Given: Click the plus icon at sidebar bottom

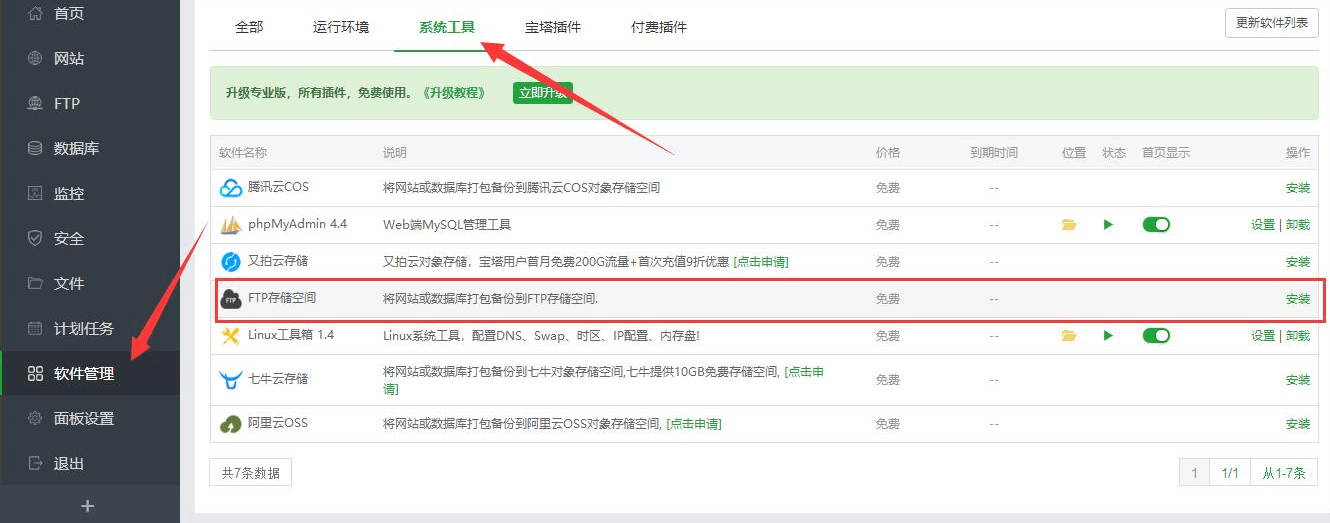Looking at the screenshot, I should 88,506.
